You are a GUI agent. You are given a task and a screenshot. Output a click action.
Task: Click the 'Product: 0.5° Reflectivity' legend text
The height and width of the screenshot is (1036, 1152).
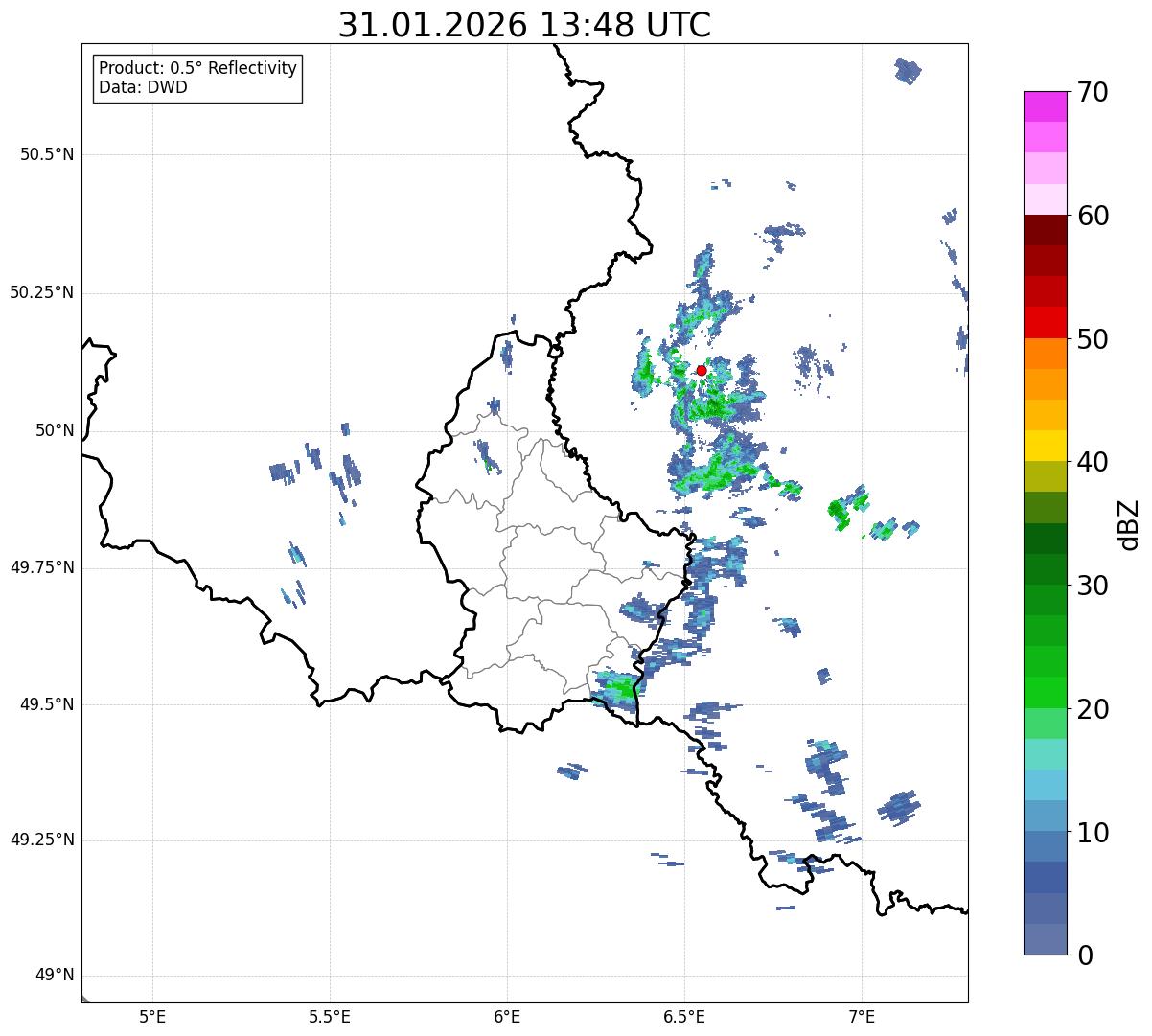pos(197,68)
